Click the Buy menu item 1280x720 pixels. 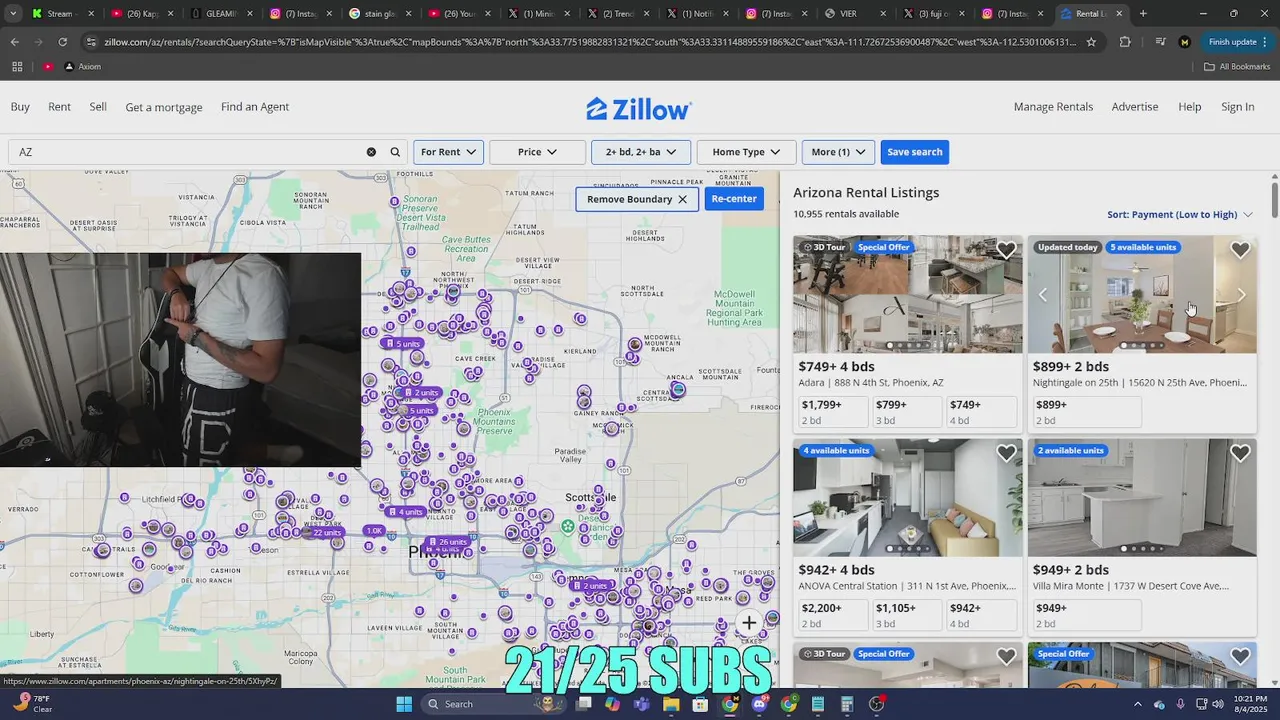tap(20, 106)
